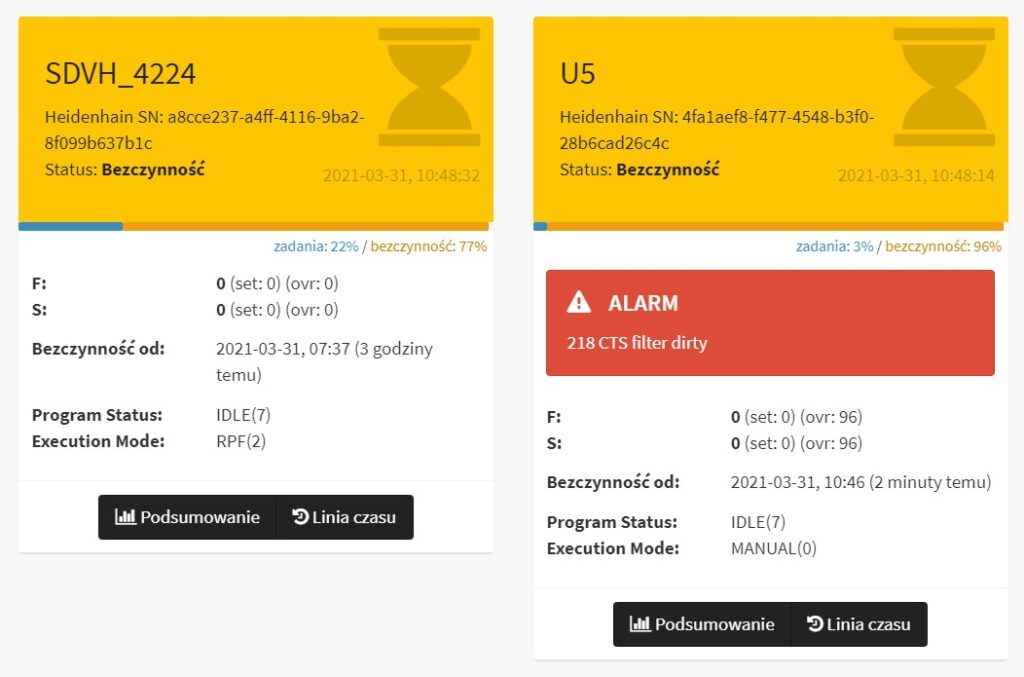Click the orange idle segment of U5 progress bar
The image size is (1024, 677).
pyautogui.click(x=775, y=227)
